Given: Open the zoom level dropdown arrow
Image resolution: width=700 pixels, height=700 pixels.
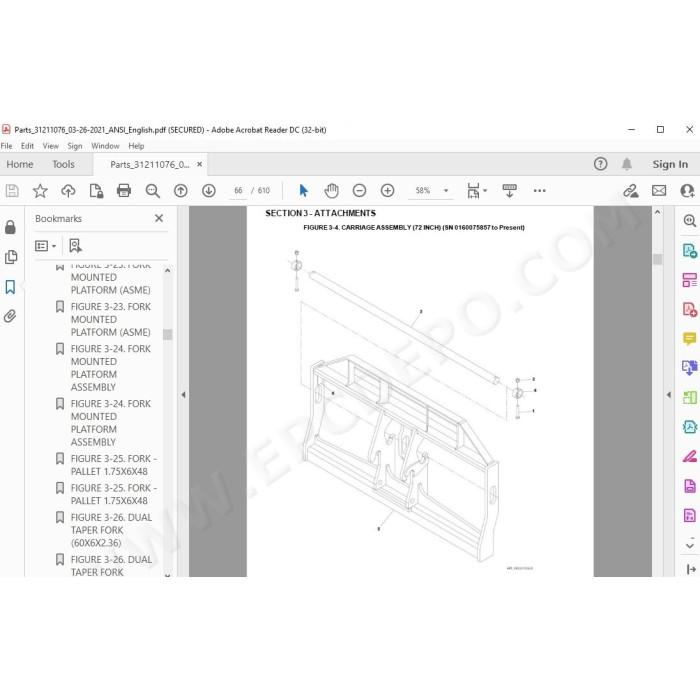Looking at the screenshot, I should pyautogui.click(x=446, y=191).
